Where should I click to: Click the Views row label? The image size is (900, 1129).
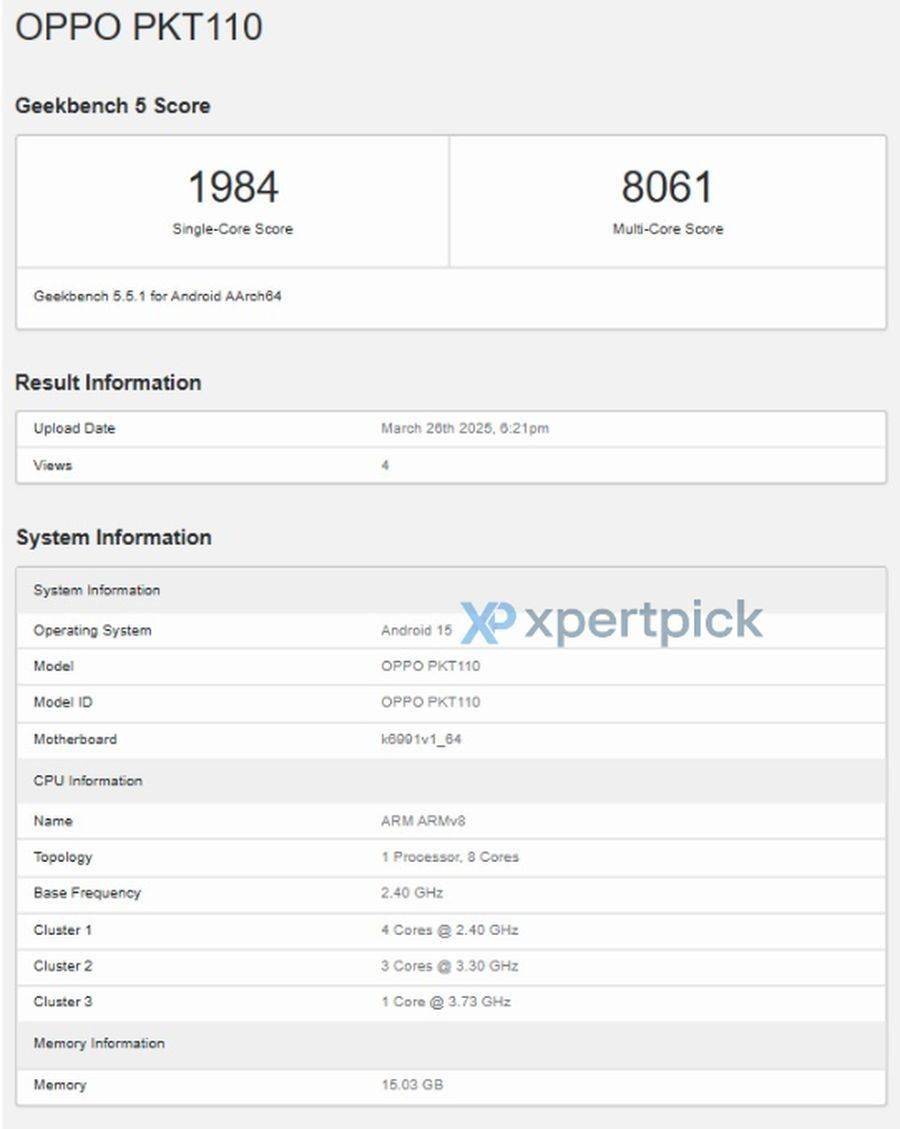point(53,465)
